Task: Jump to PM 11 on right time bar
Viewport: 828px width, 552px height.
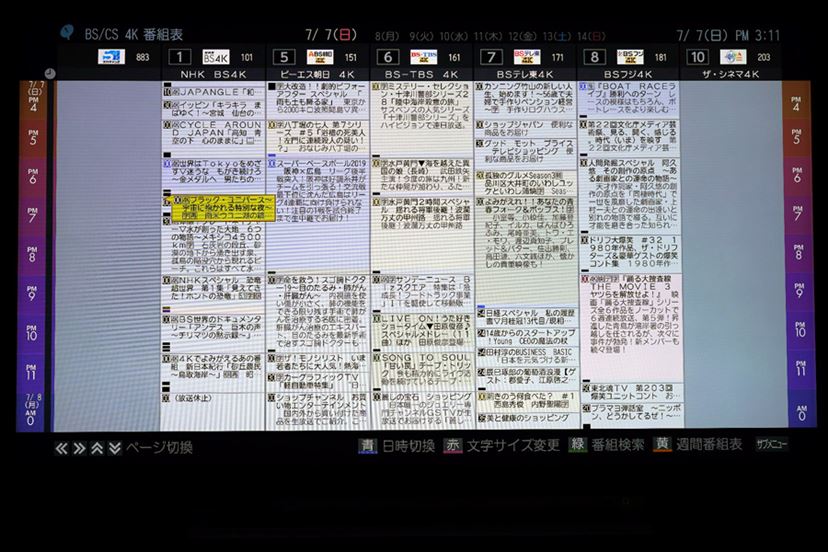Action: [801, 368]
